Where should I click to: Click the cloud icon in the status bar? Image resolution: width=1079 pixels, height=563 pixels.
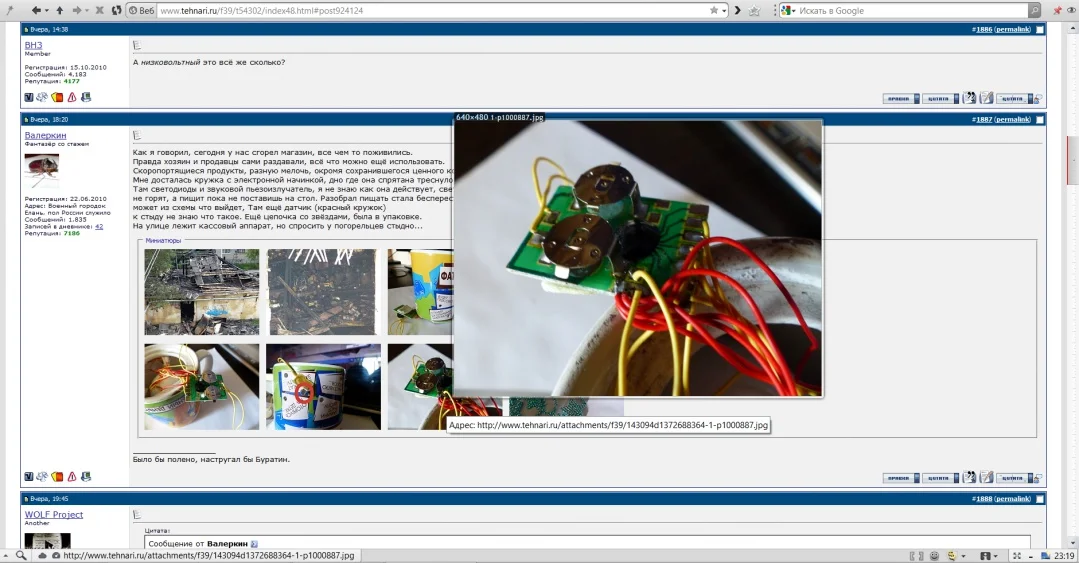(x=43, y=555)
